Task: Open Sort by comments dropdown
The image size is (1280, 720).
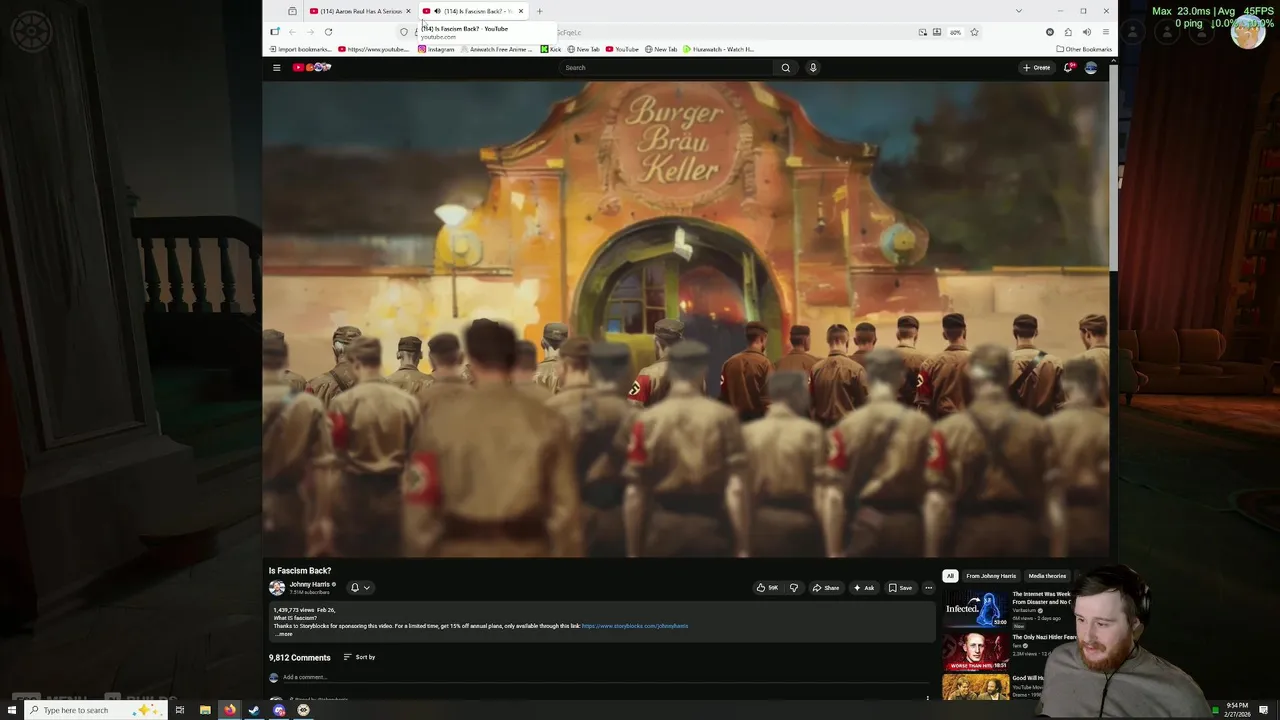Action: click(359, 657)
